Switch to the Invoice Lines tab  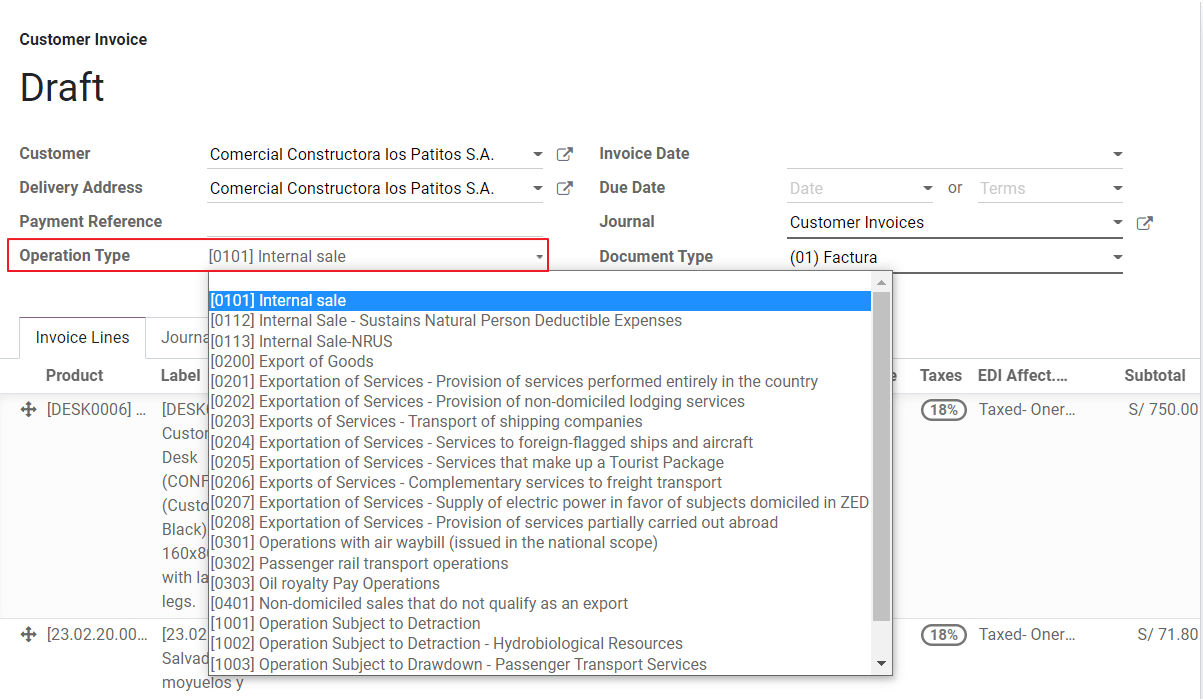tap(81, 337)
